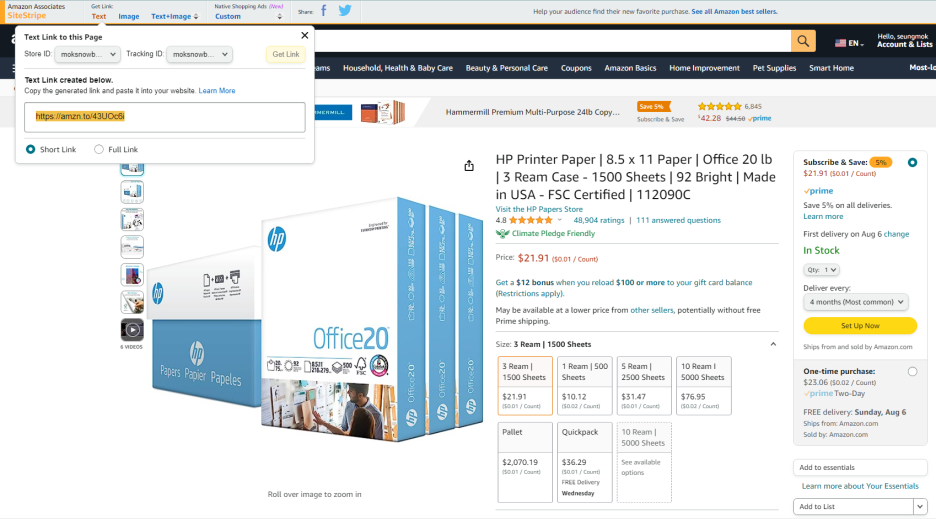Click the Set Up Now button
The width and height of the screenshot is (936, 519).
pyautogui.click(x=860, y=326)
